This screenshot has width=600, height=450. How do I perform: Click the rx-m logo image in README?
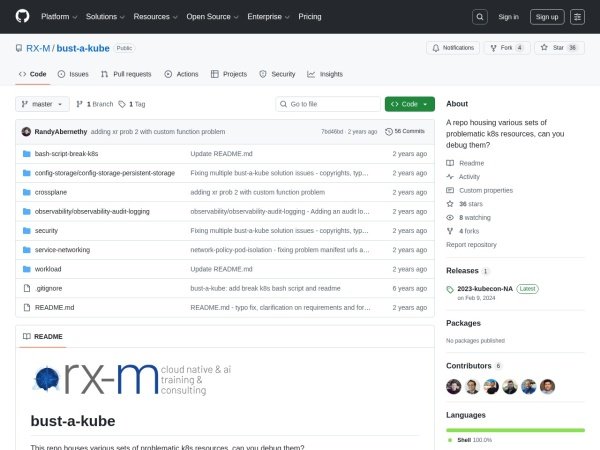coord(132,379)
